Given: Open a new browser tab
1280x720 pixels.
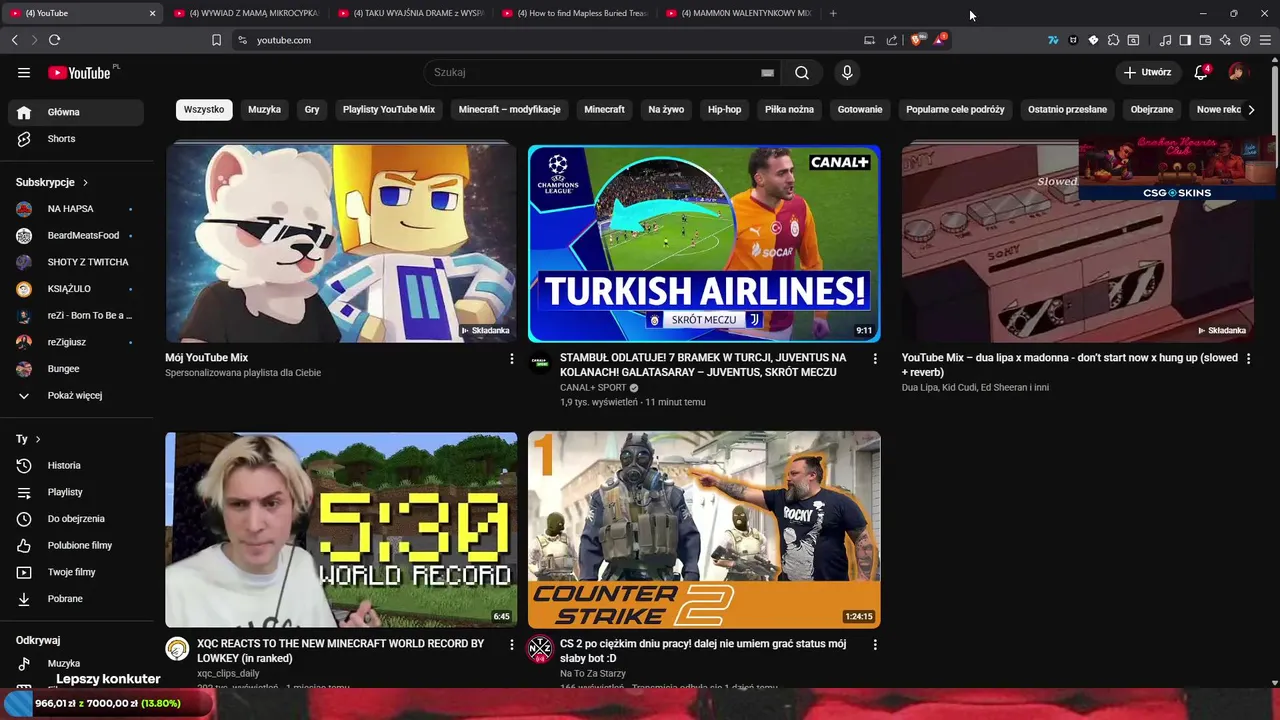Looking at the screenshot, I should (x=833, y=13).
